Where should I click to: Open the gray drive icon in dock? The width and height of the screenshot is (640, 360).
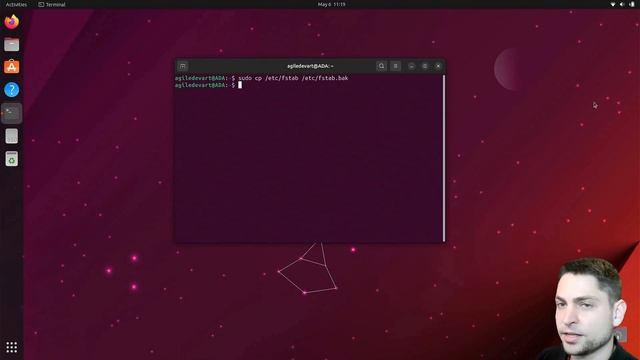point(11,136)
